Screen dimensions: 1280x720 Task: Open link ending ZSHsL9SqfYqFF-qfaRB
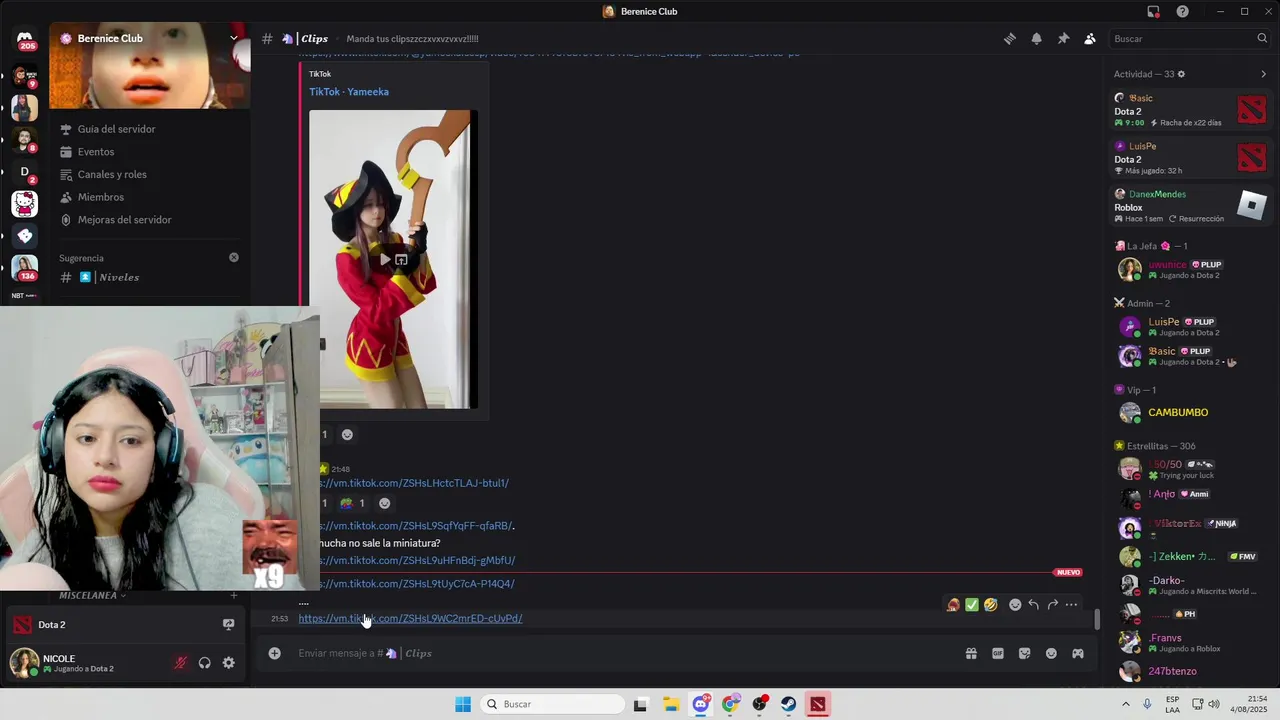[416, 526]
